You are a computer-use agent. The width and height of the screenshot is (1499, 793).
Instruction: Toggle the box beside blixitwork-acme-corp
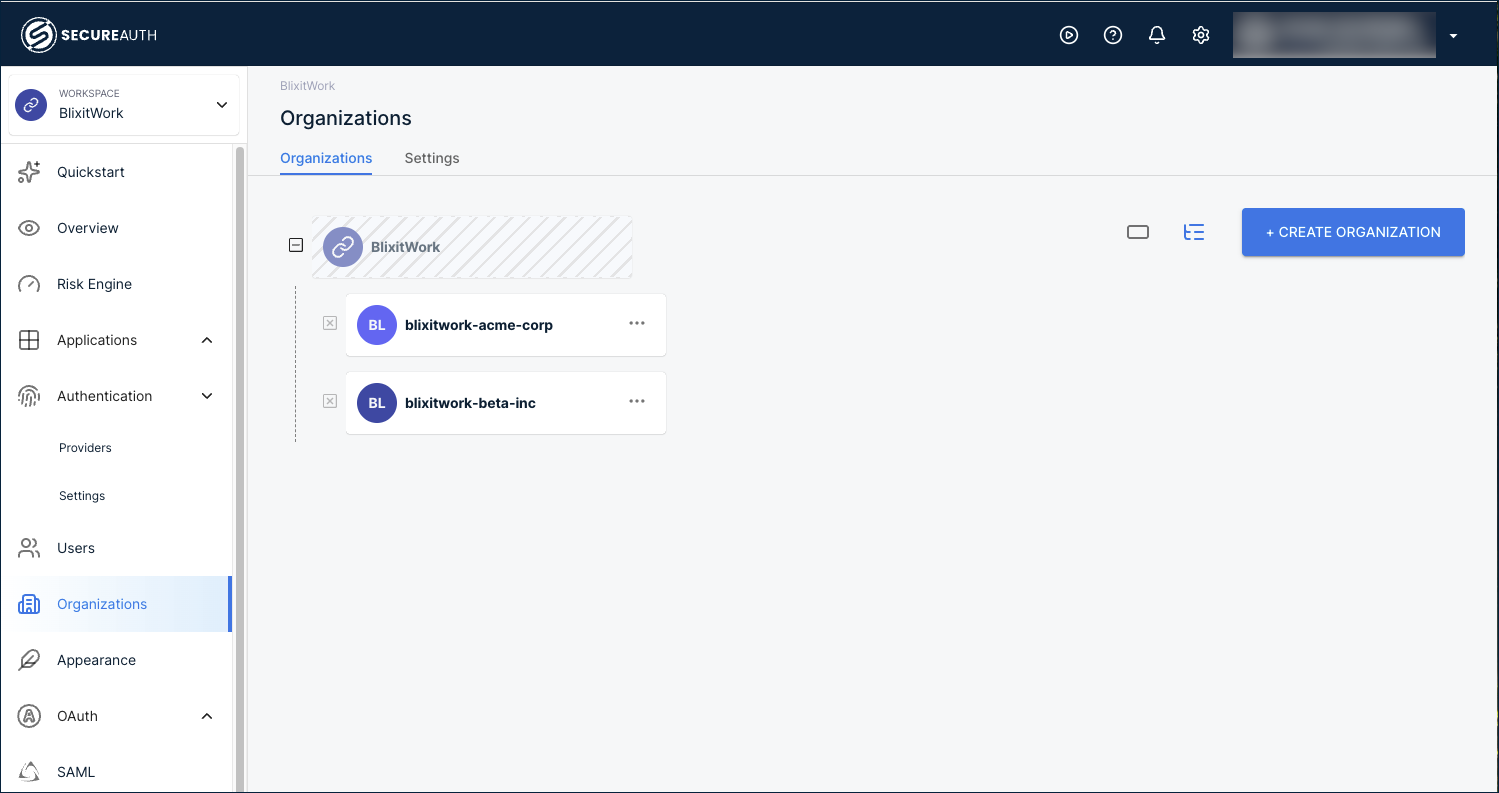point(330,323)
